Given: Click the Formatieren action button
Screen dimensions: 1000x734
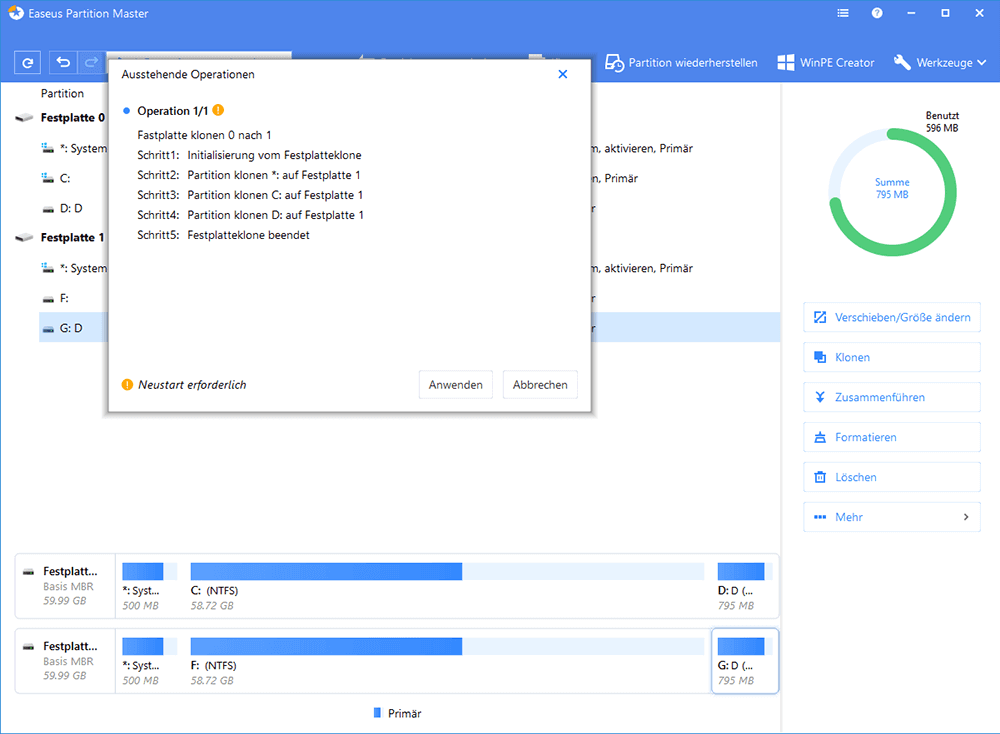Looking at the screenshot, I should coord(892,437).
